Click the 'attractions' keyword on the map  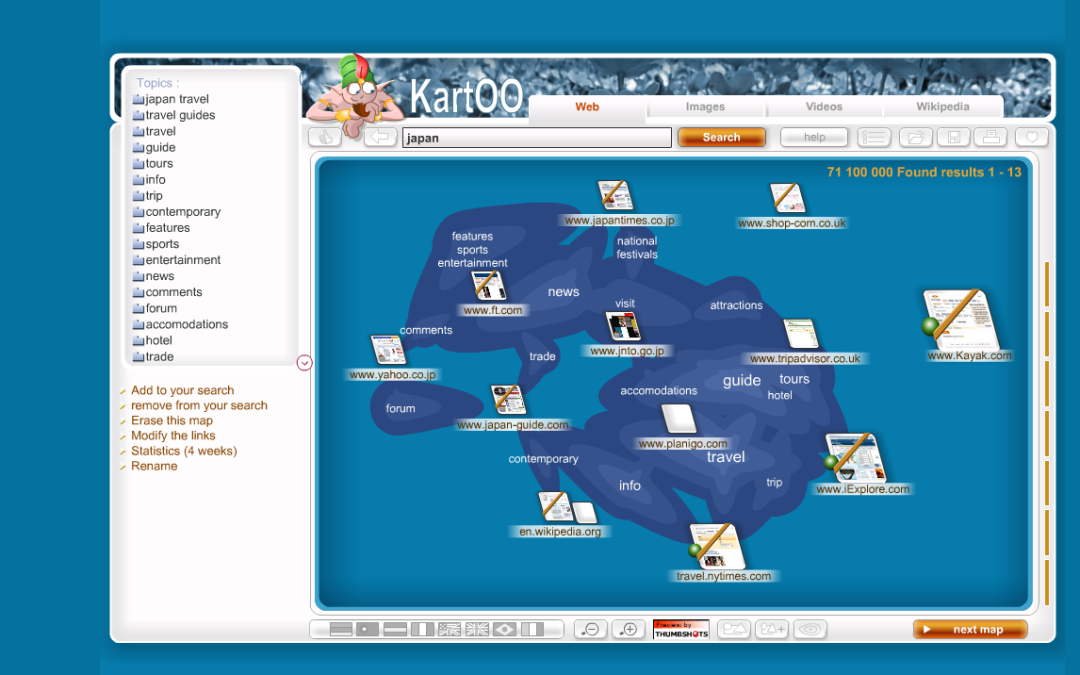(x=736, y=305)
